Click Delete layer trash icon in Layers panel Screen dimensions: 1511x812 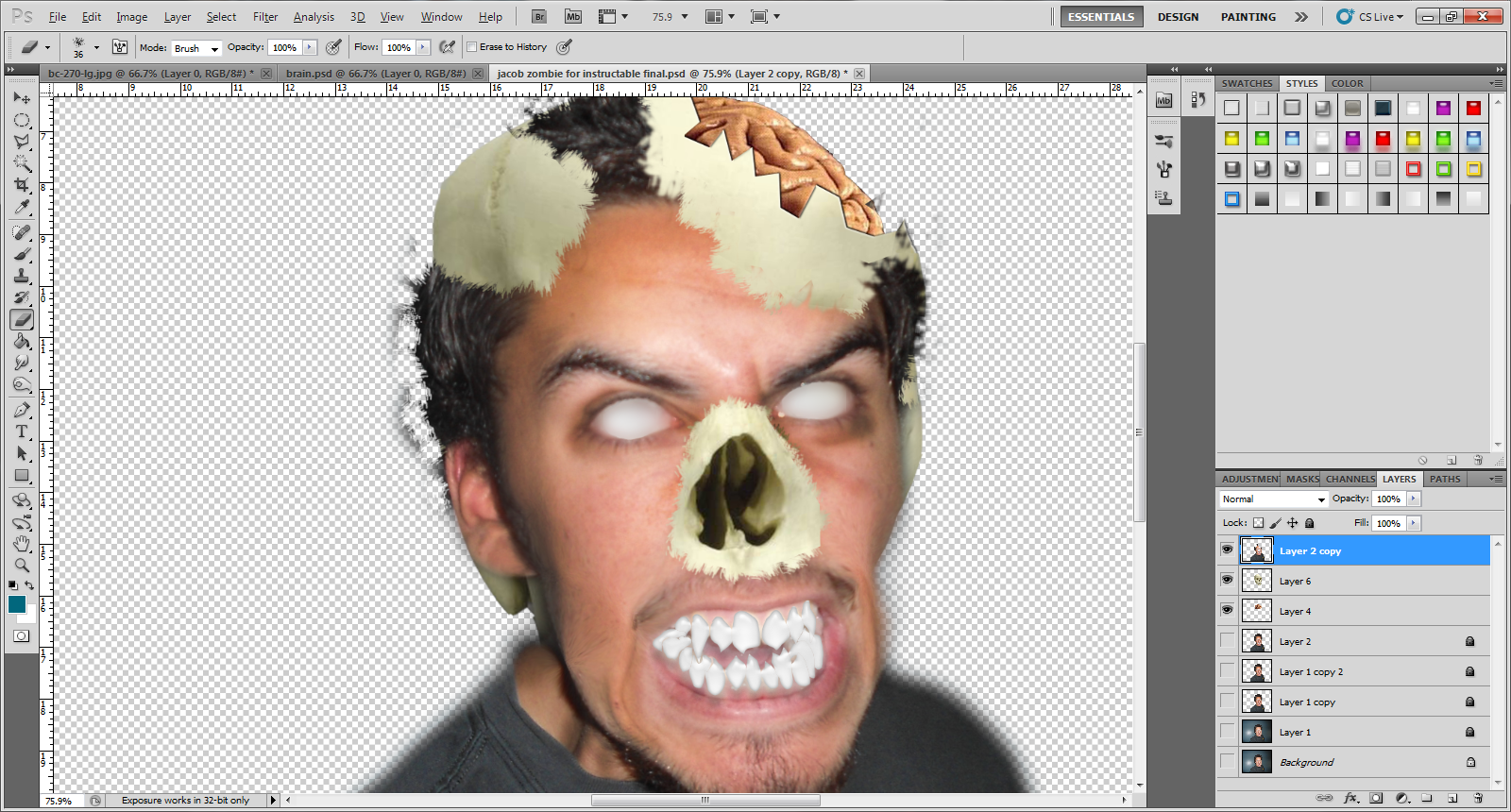click(x=1478, y=798)
